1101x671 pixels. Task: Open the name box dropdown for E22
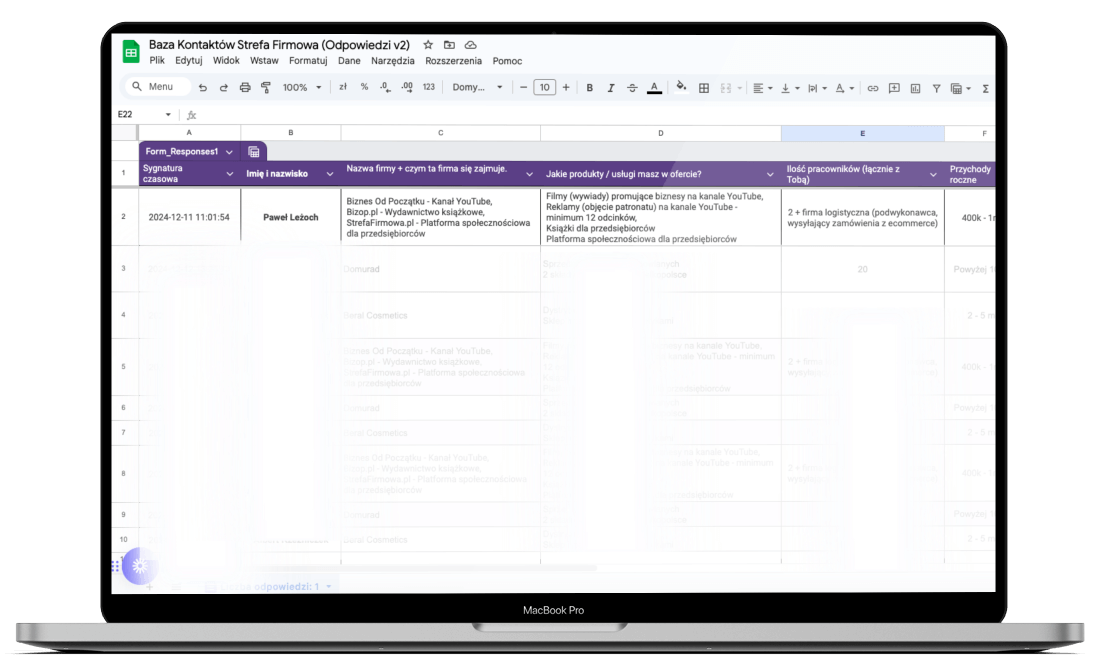click(x=168, y=114)
